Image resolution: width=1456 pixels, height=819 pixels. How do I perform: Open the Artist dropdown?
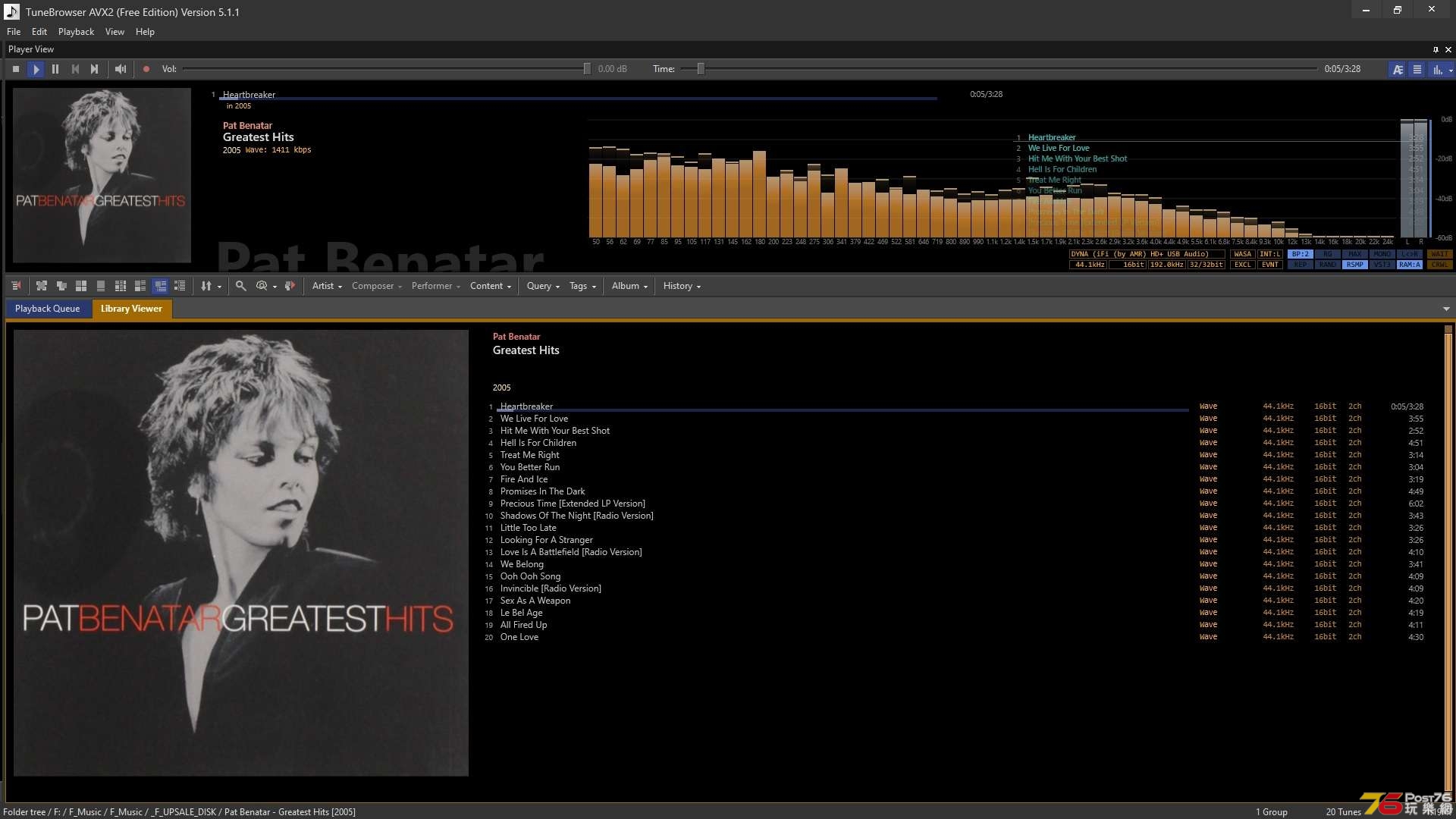click(327, 286)
